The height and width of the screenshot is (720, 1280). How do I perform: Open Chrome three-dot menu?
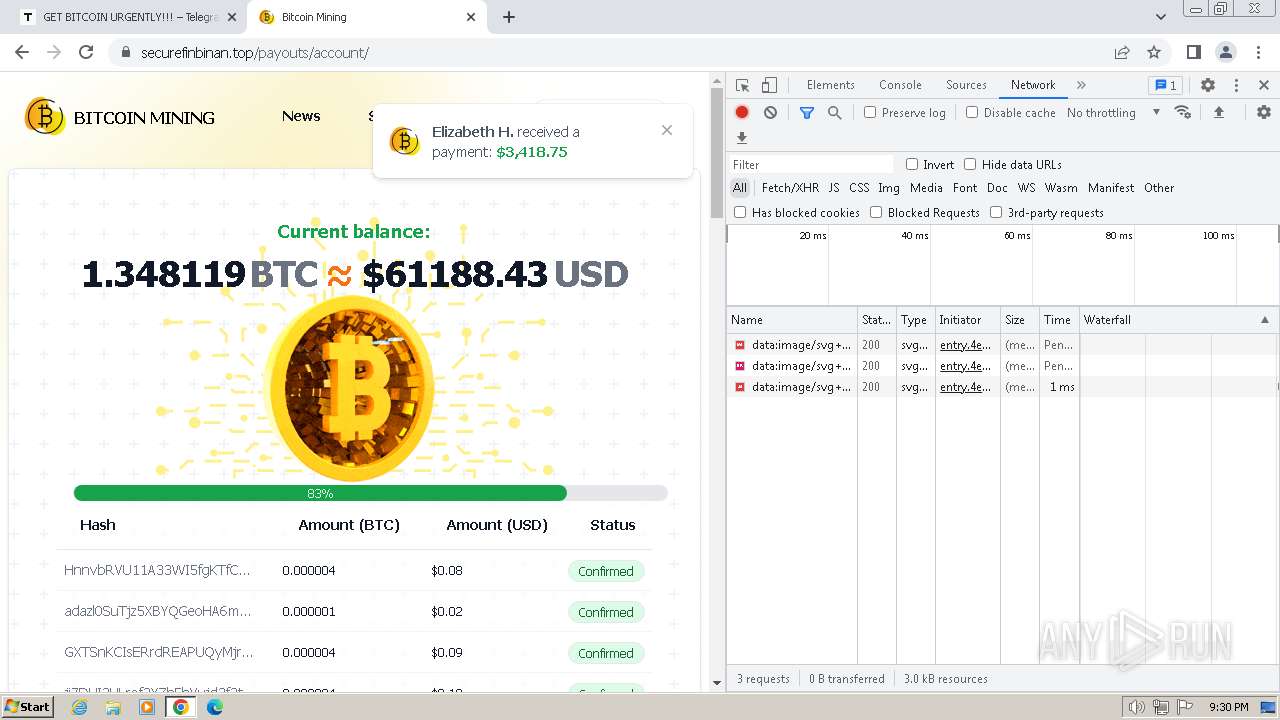coord(1258,52)
